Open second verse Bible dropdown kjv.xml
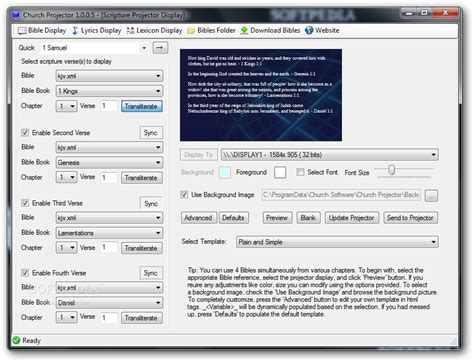This screenshot has width=474, height=362. [109, 147]
